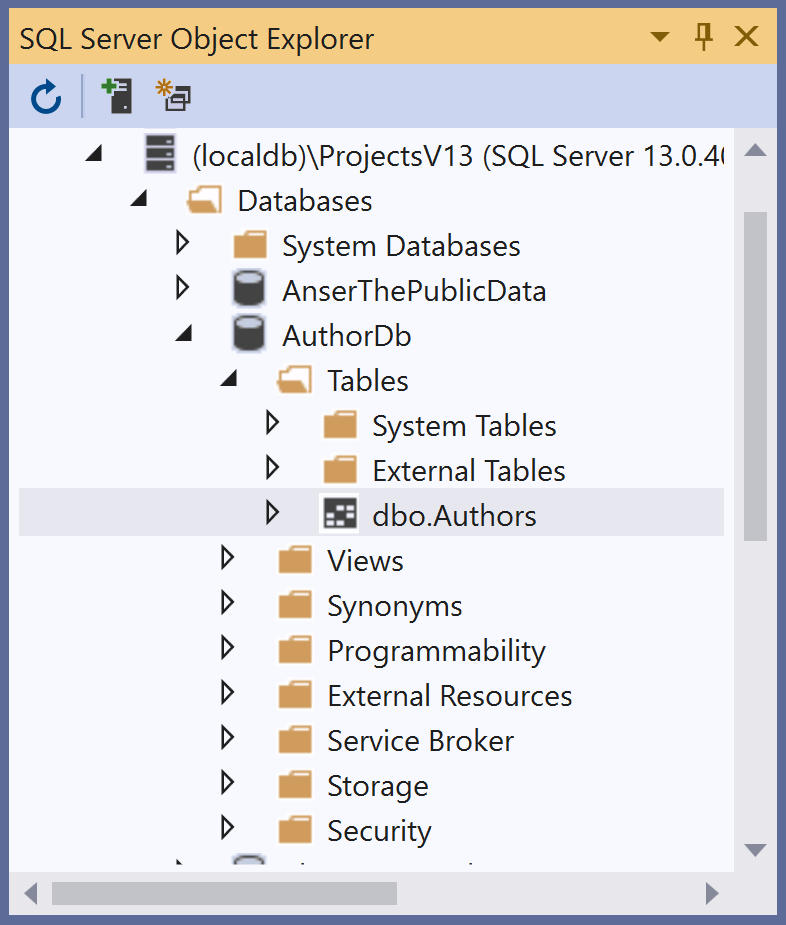Click the Security folder icon
Image resolution: width=786 pixels, height=925 pixels.
295,829
